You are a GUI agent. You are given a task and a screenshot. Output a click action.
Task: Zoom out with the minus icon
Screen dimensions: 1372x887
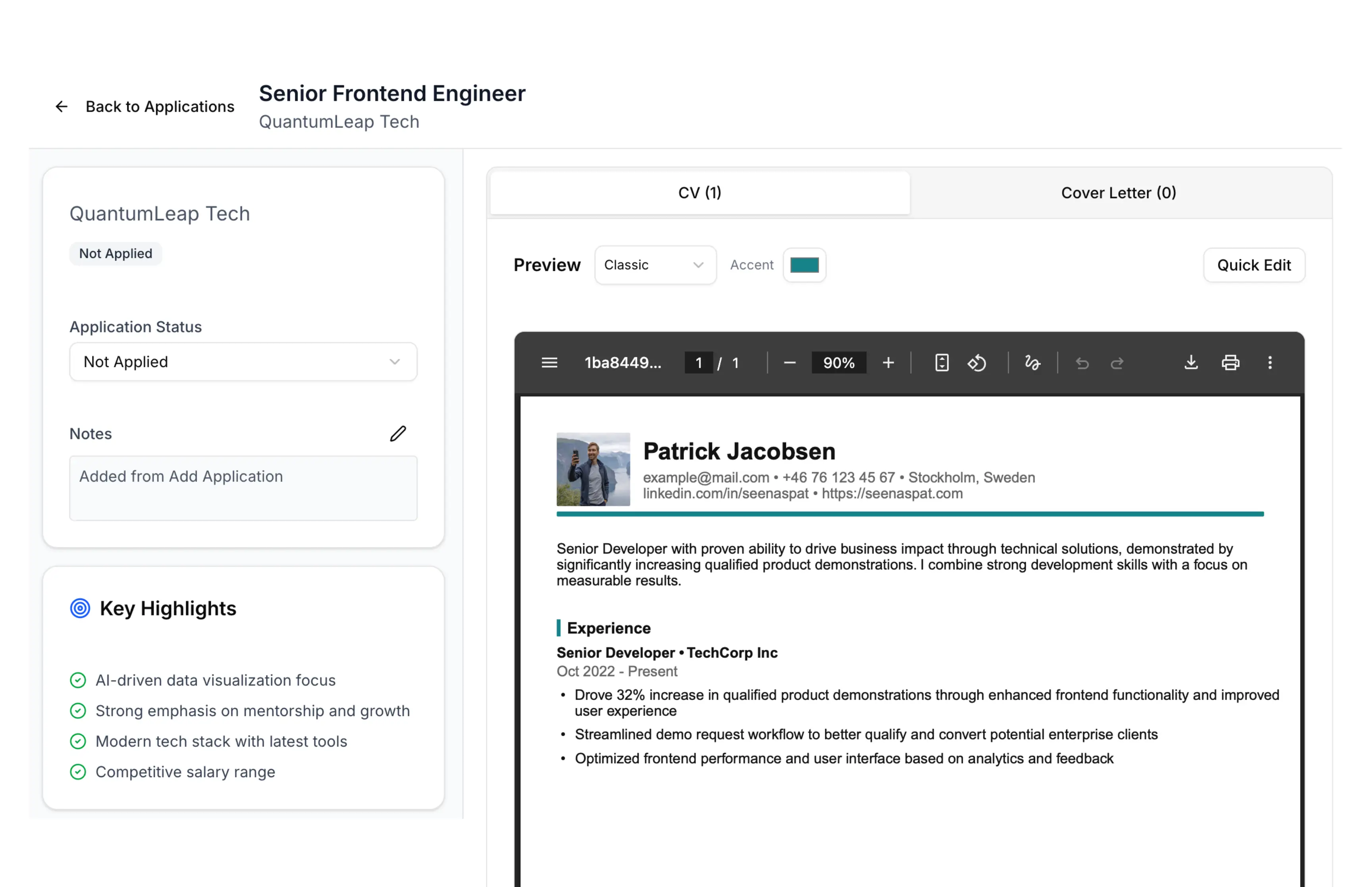pos(789,363)
